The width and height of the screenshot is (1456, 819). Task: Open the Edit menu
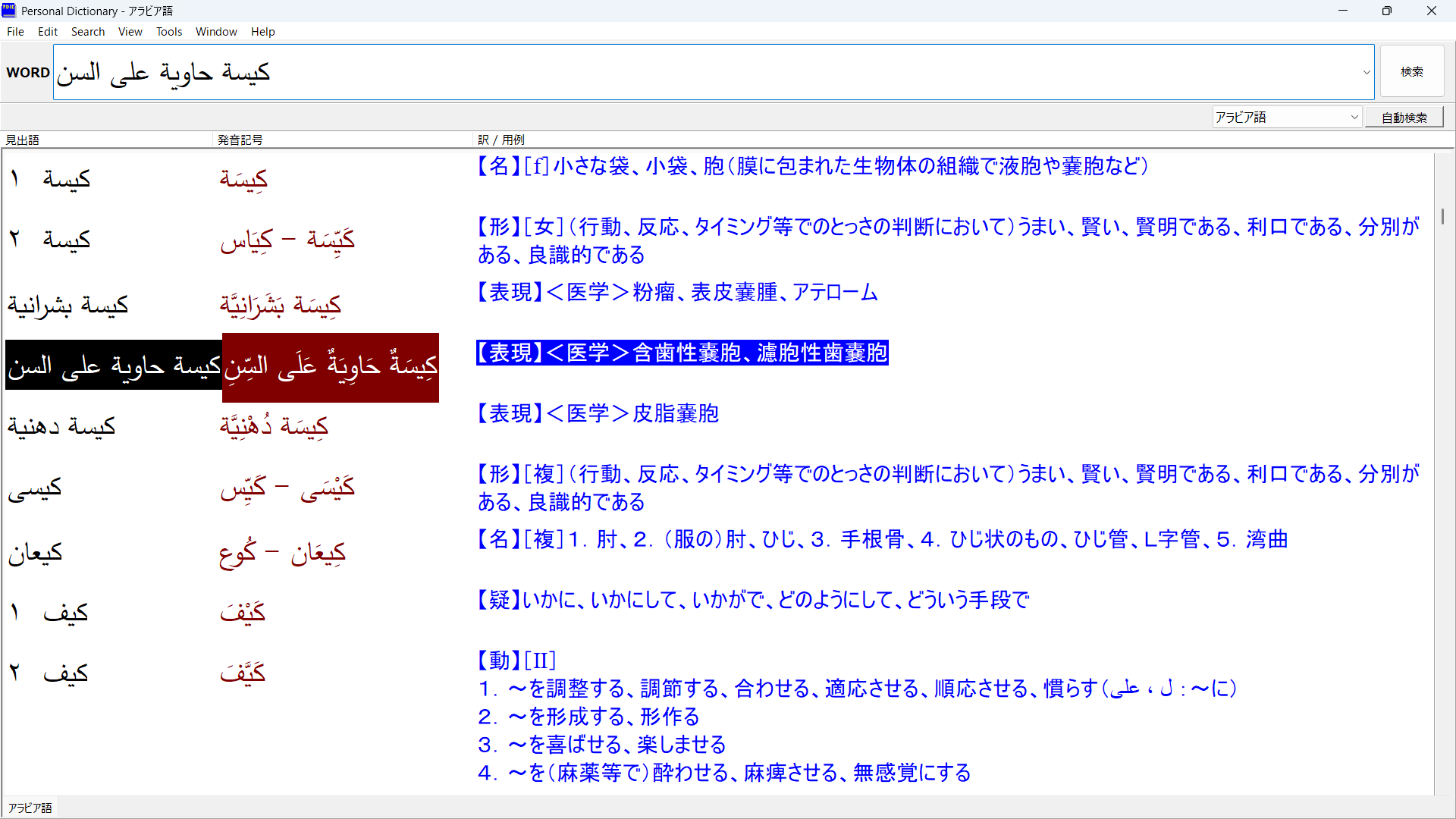tap(48, 32)
